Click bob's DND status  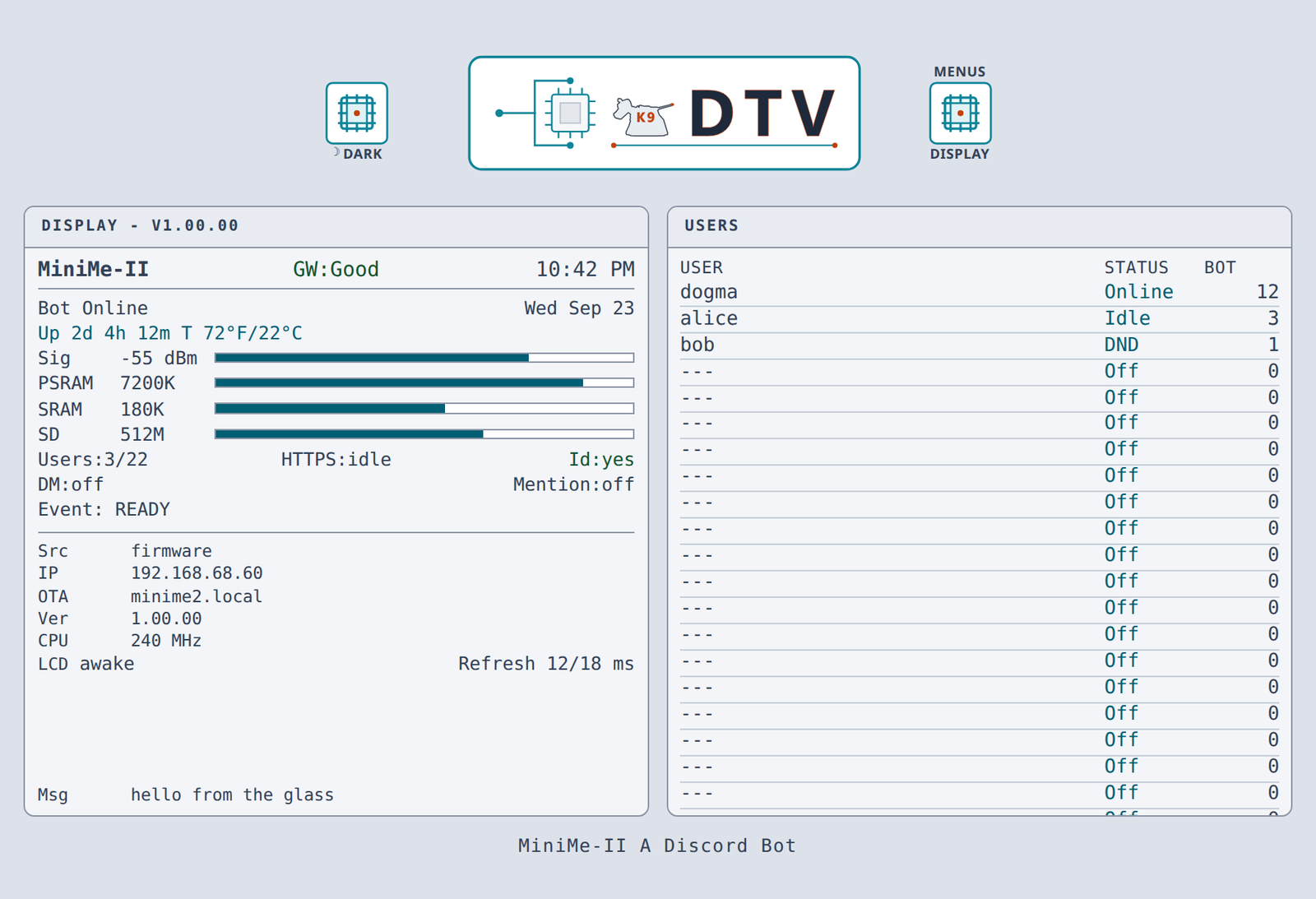coord(1121,345)
